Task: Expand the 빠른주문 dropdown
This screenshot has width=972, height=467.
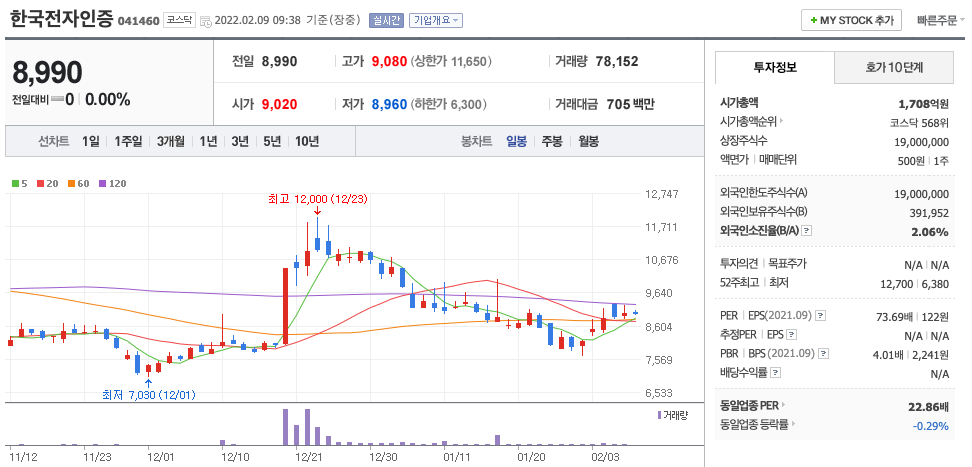Action: point(941,20)
